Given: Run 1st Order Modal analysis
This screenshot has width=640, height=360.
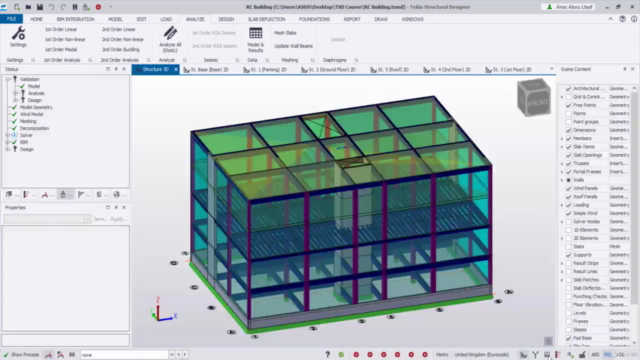Looking at the screenshot, I should pyautogui.click(x=61, y=49).
